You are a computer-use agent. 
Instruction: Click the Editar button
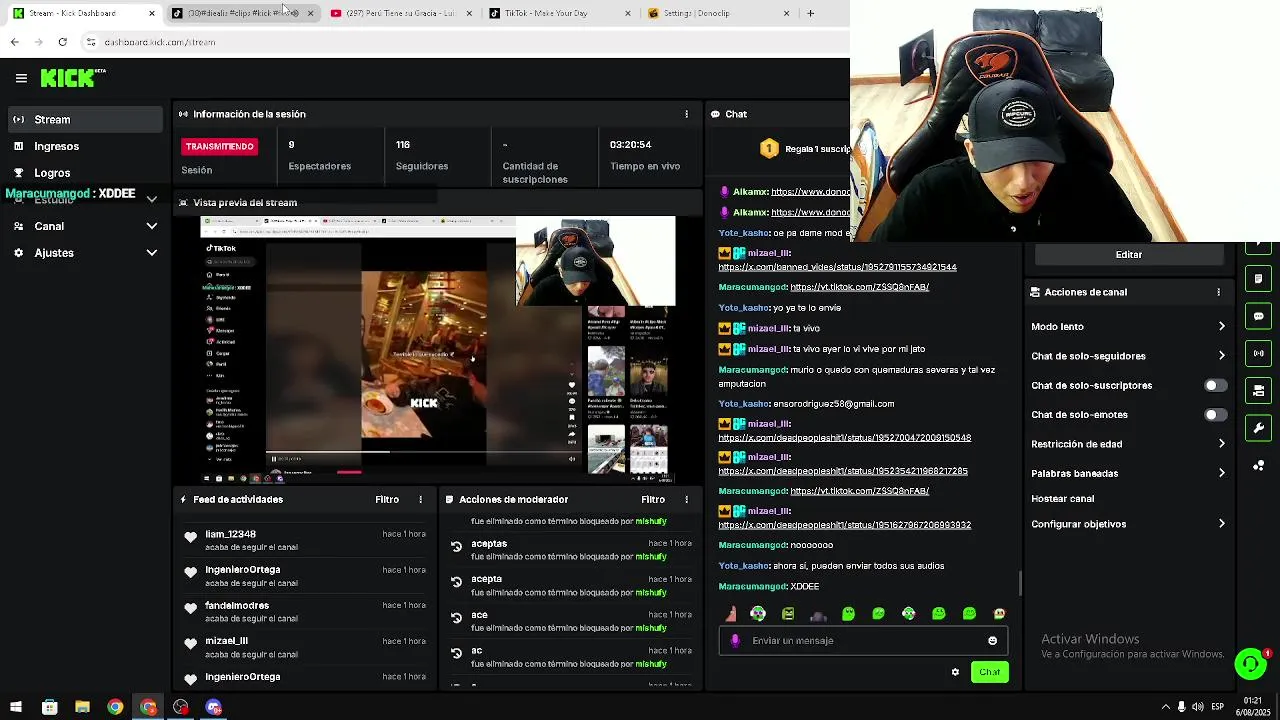point(1128,254)
